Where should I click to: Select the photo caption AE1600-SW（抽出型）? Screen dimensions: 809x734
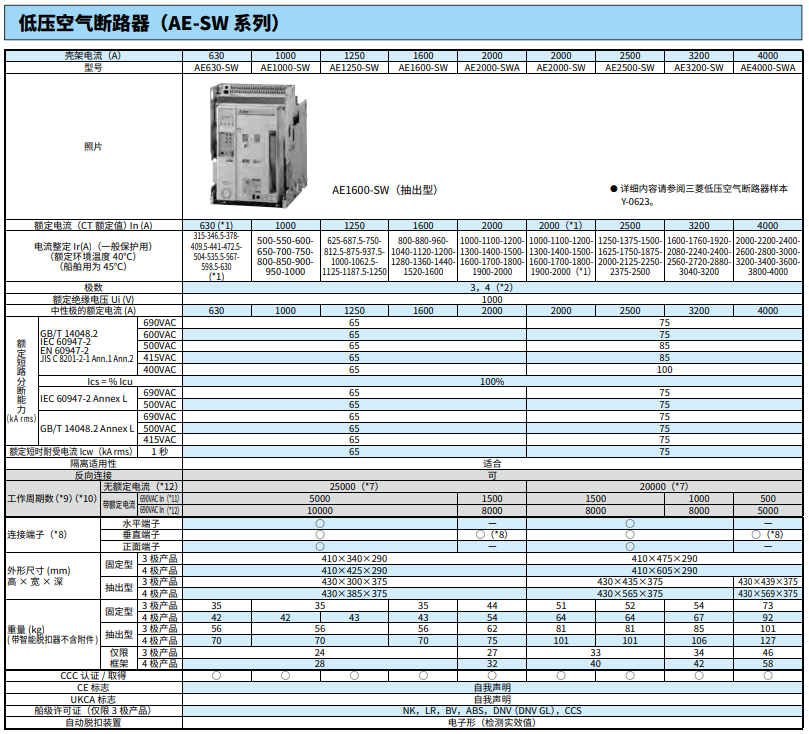[385, 190]
